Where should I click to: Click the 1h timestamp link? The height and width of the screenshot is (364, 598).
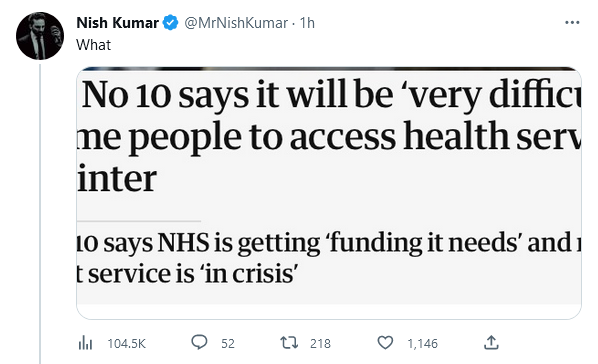[x=307, y=23]
